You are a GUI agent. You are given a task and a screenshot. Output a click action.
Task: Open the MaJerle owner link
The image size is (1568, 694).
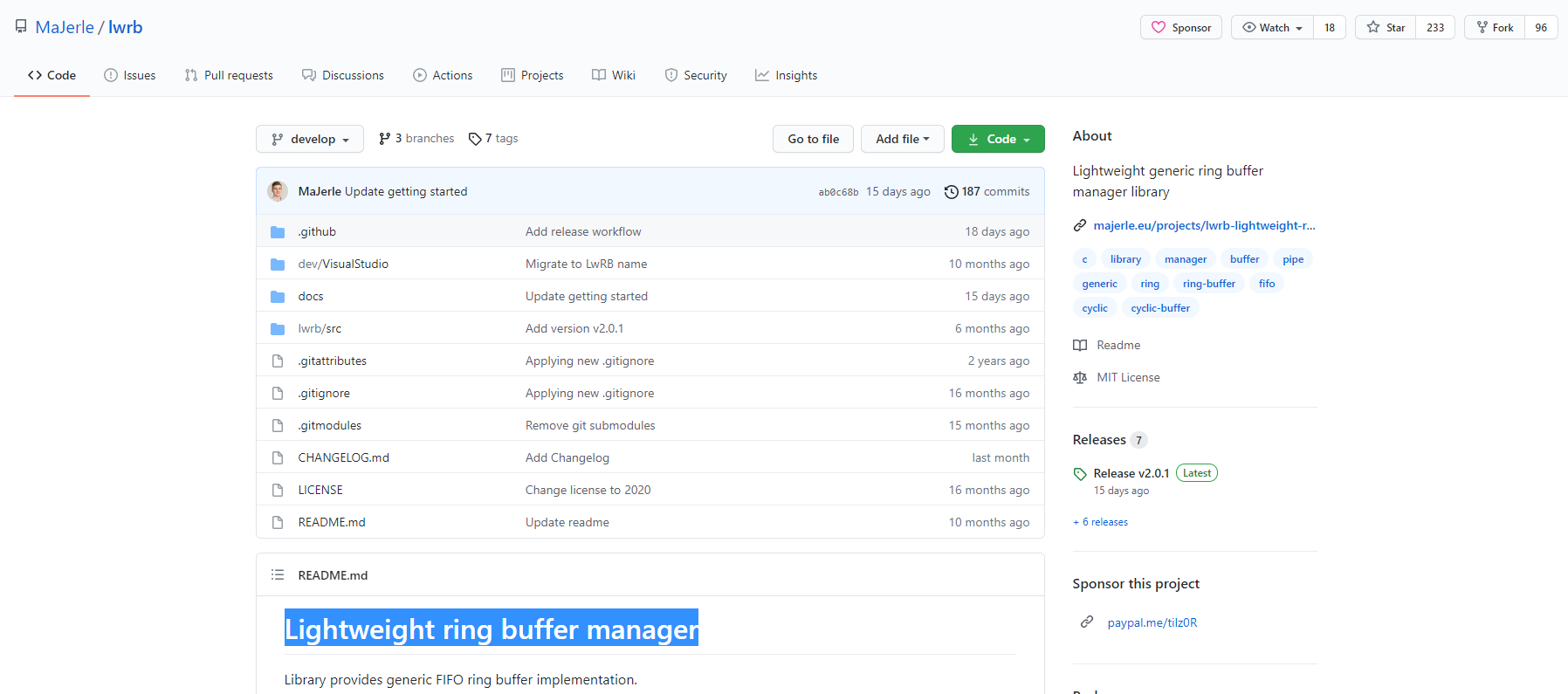(65, 27)
